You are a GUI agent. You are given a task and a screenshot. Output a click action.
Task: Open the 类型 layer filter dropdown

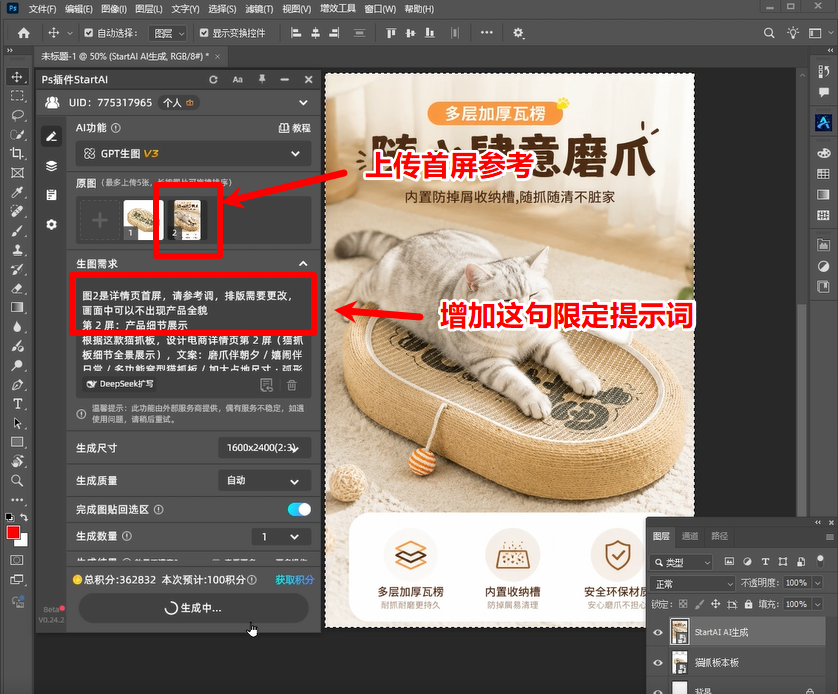tap(682, 562)
